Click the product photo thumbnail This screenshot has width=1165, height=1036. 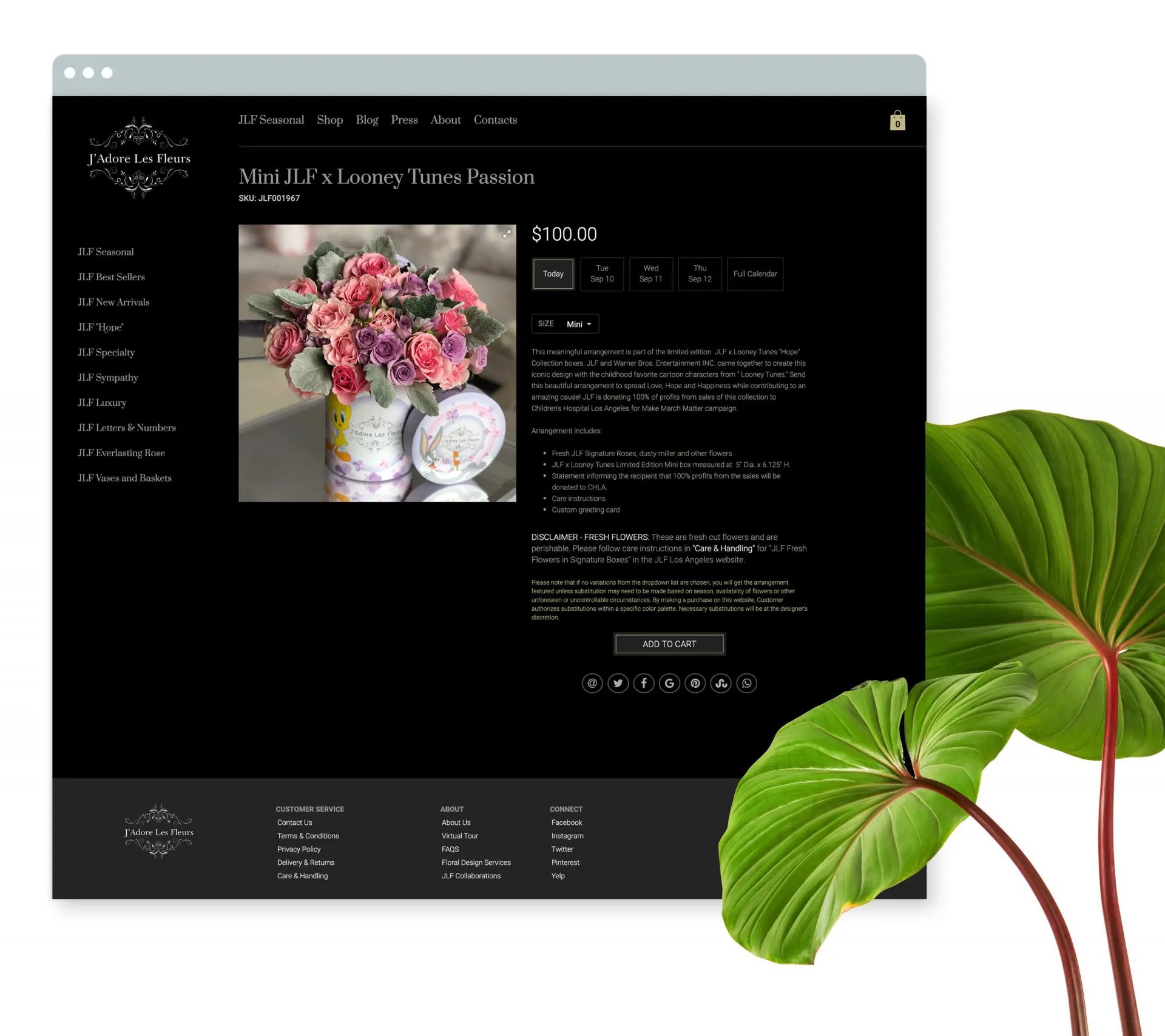coord(376,363)
